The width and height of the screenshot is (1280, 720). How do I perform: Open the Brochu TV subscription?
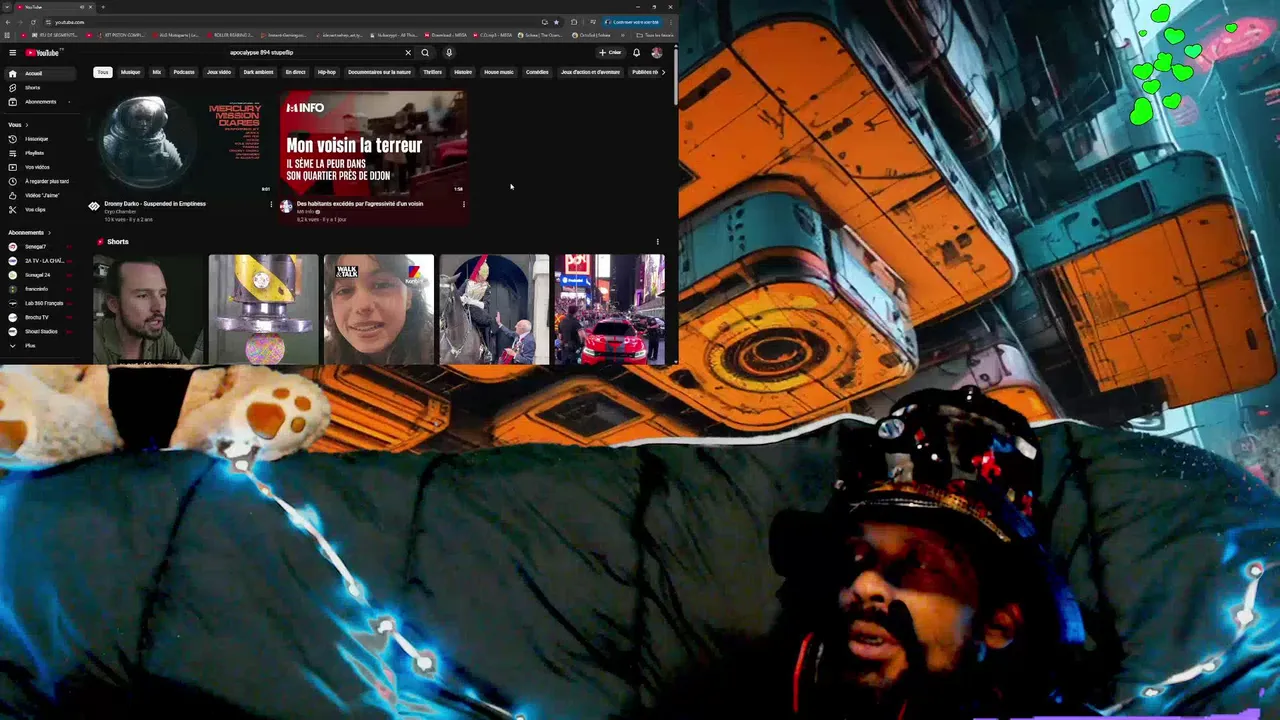tap(39, 317)
